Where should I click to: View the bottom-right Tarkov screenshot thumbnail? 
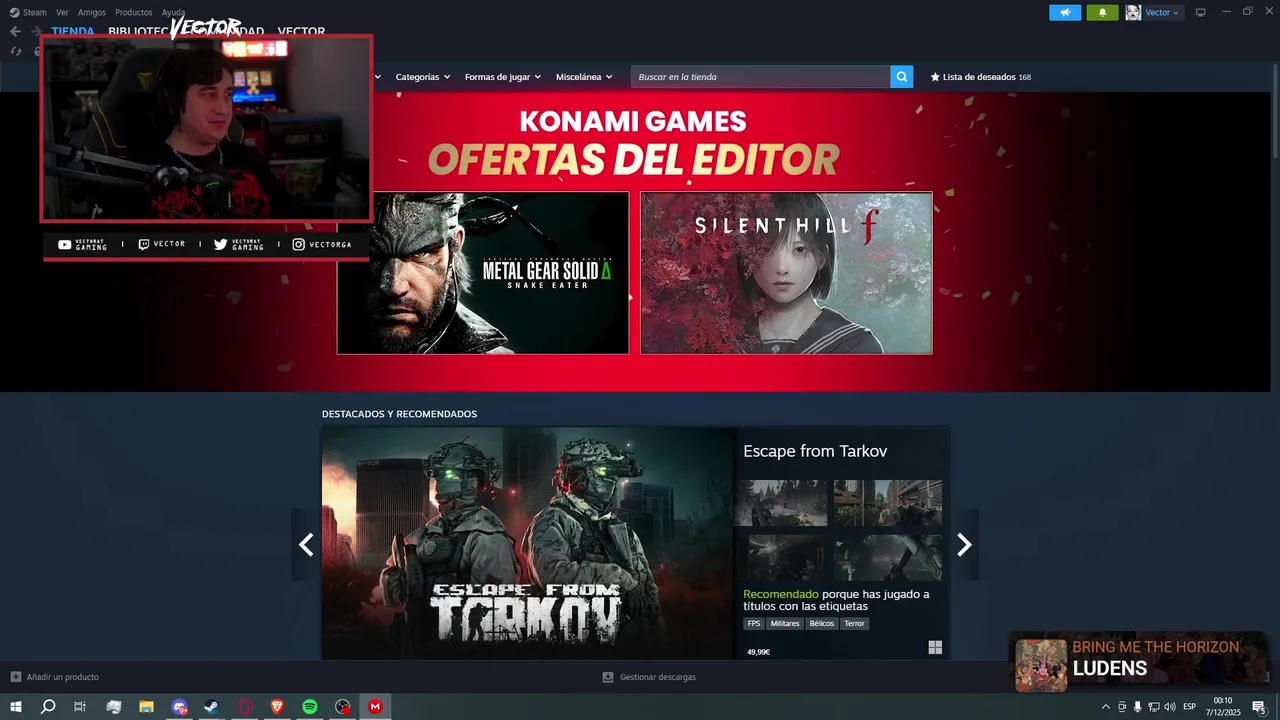pos(888,557)
